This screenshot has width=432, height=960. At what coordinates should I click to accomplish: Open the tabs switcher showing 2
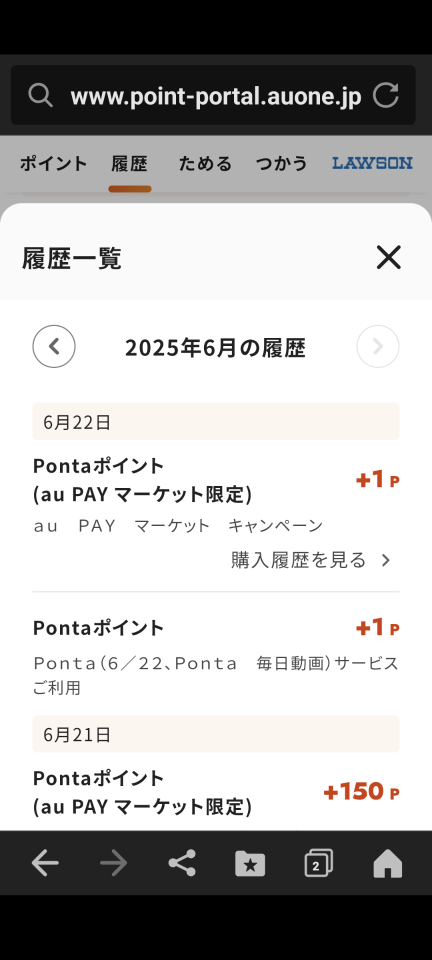click(x=319, y=863)
